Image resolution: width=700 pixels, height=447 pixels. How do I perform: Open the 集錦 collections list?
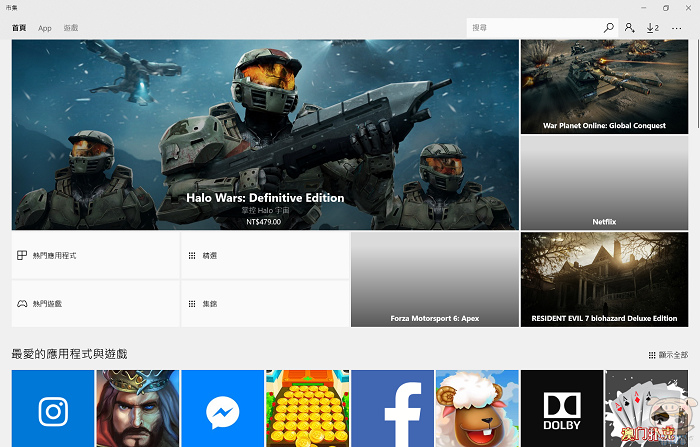[265, 304]
